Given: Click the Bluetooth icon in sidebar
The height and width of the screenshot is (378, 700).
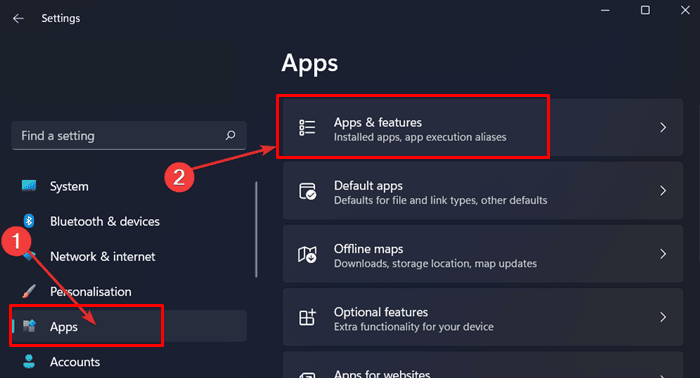Looking at the screenshot, I should point(29,220).
